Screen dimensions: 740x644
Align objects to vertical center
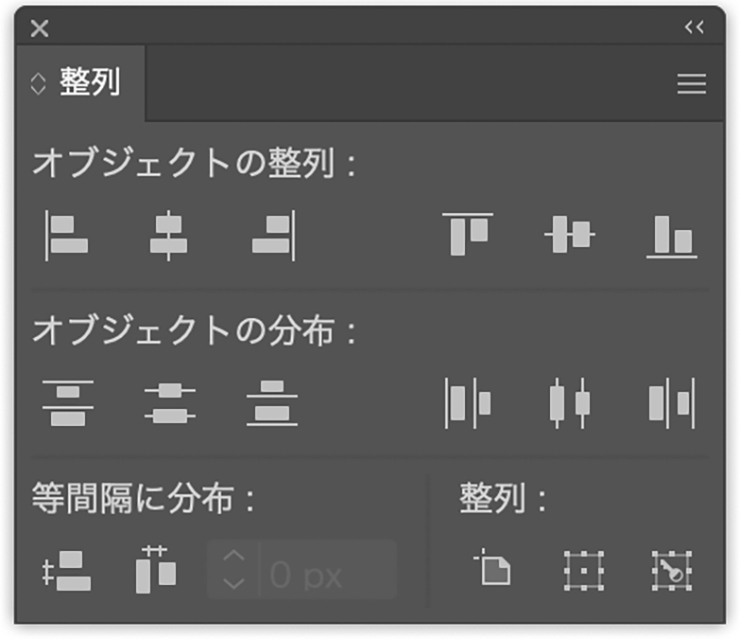(x=569, y=235)
